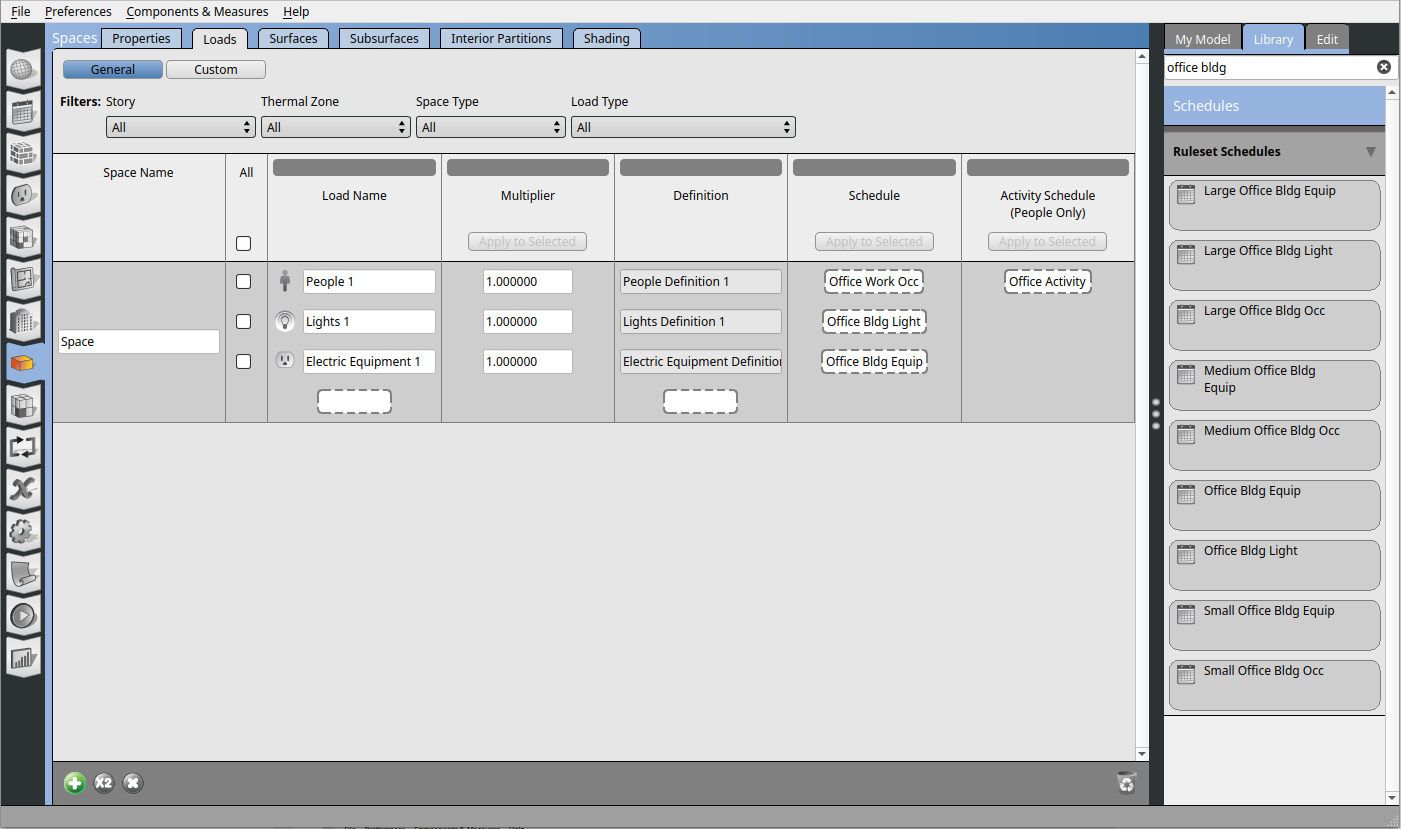Viewport: 1401px width, 829px height.
Task: Click the x2 duplicate object button
Action: point(104,783)
